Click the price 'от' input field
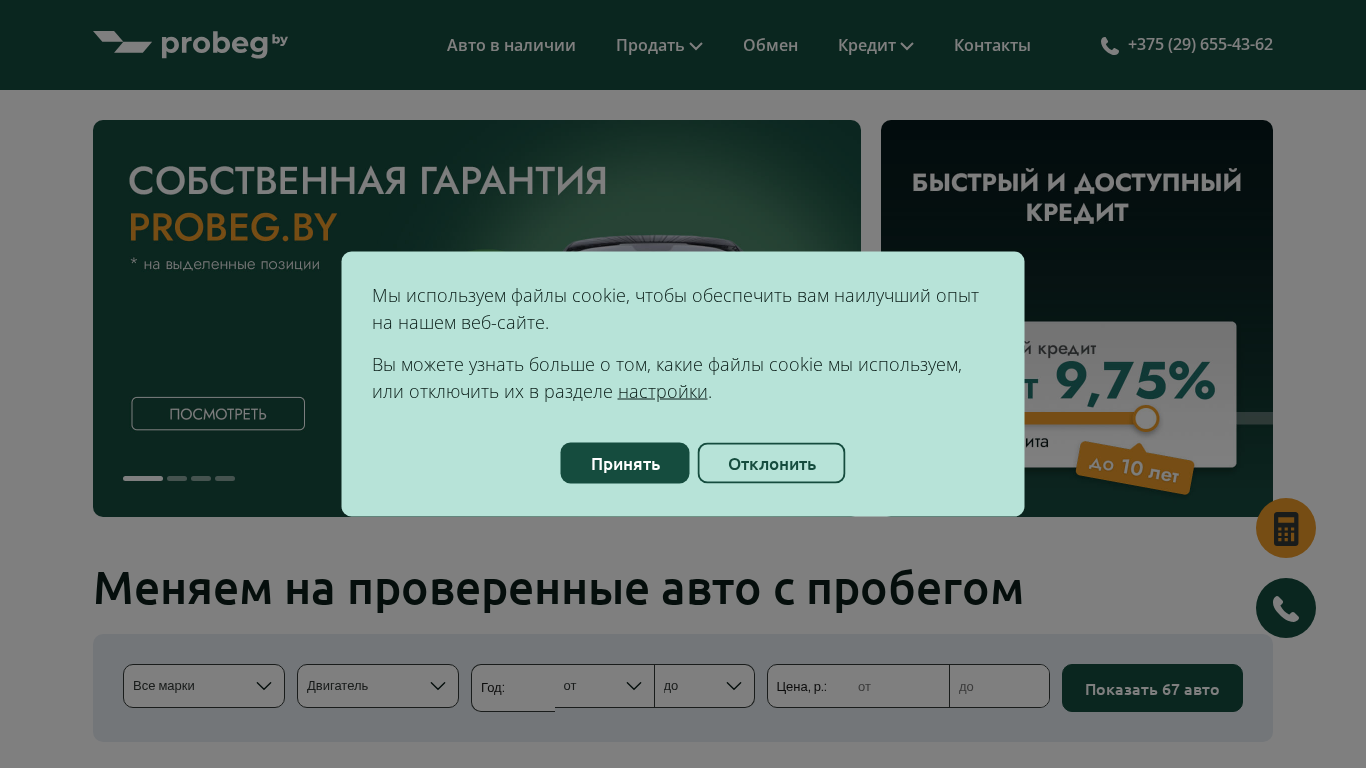The width and height of the screenshot is (1366, 768). click(898, 686)
